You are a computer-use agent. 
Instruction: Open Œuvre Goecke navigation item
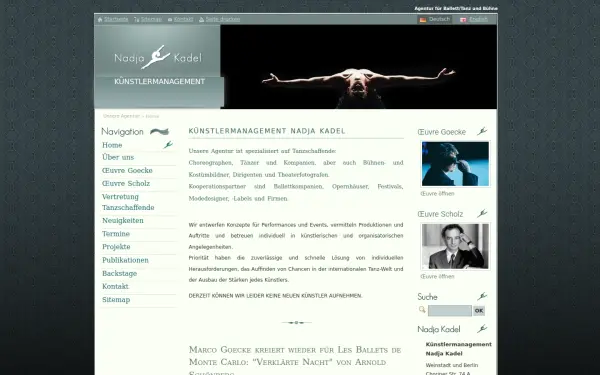click(127, 171)
